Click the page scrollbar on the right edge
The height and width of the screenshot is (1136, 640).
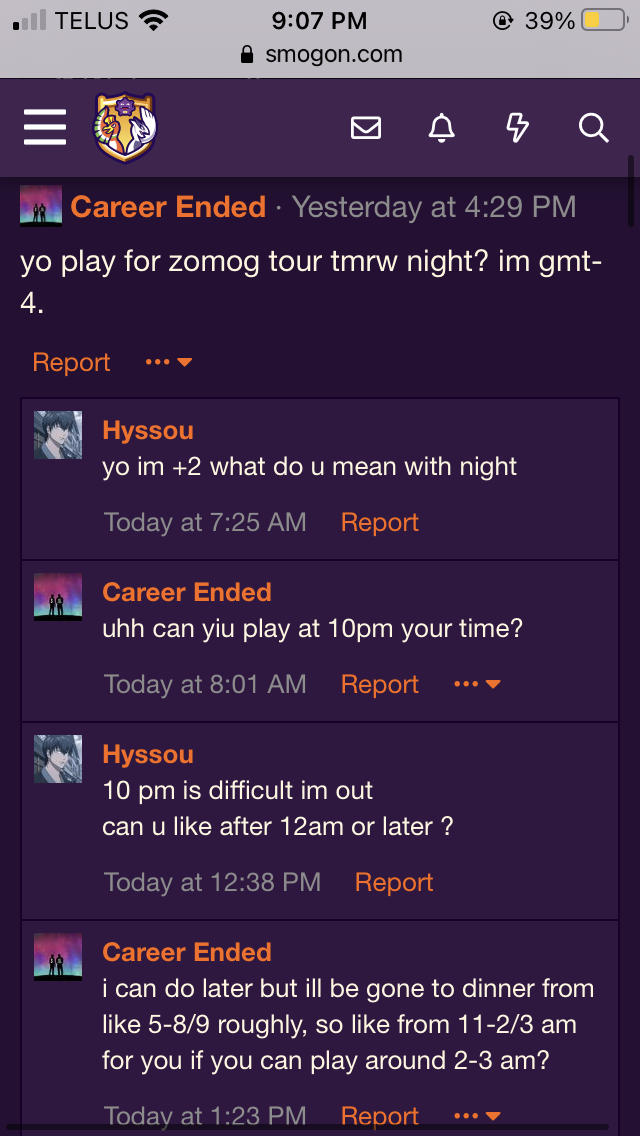click(x=633, y=190)
